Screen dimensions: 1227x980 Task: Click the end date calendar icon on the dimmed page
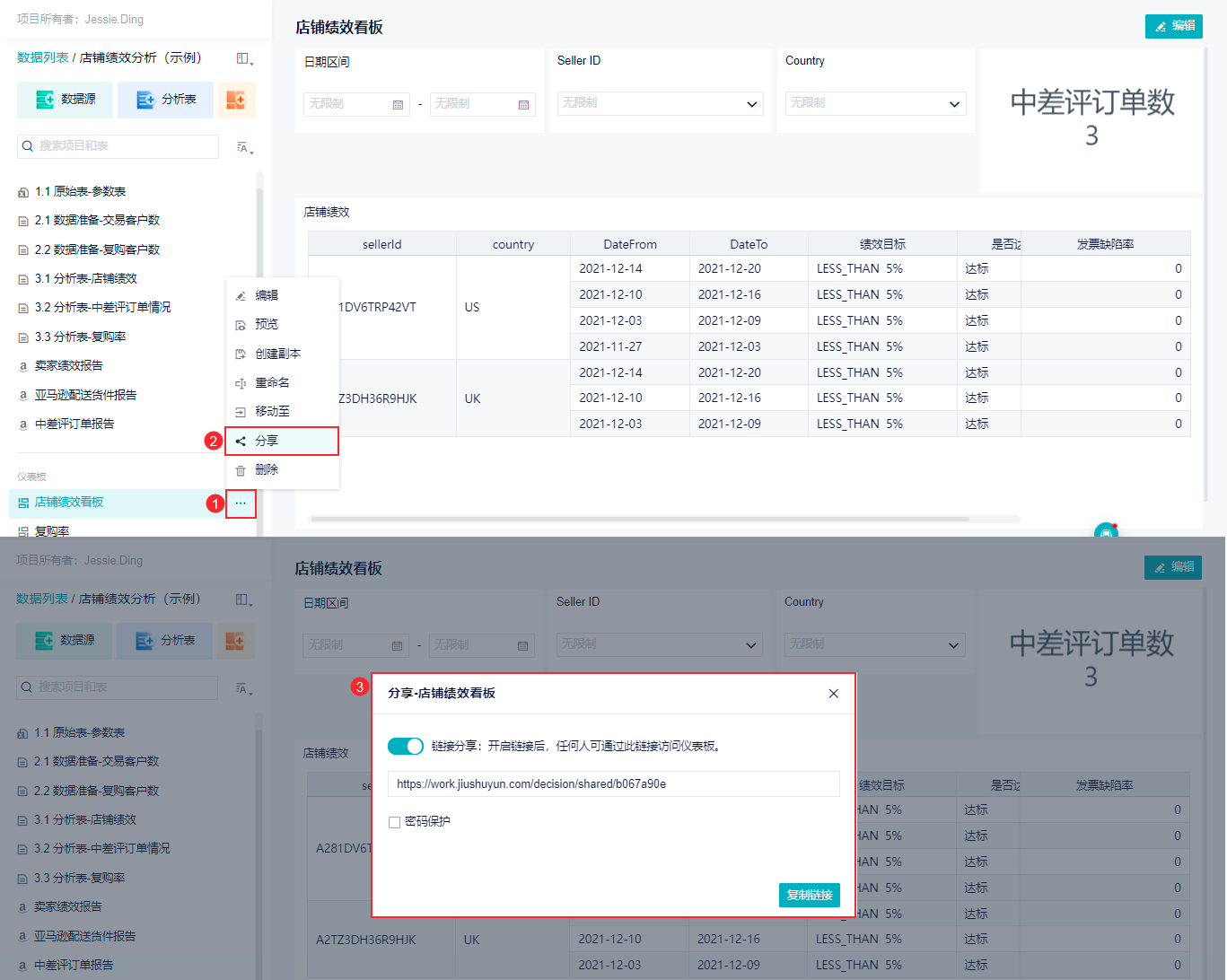click(x=522, y=646)
